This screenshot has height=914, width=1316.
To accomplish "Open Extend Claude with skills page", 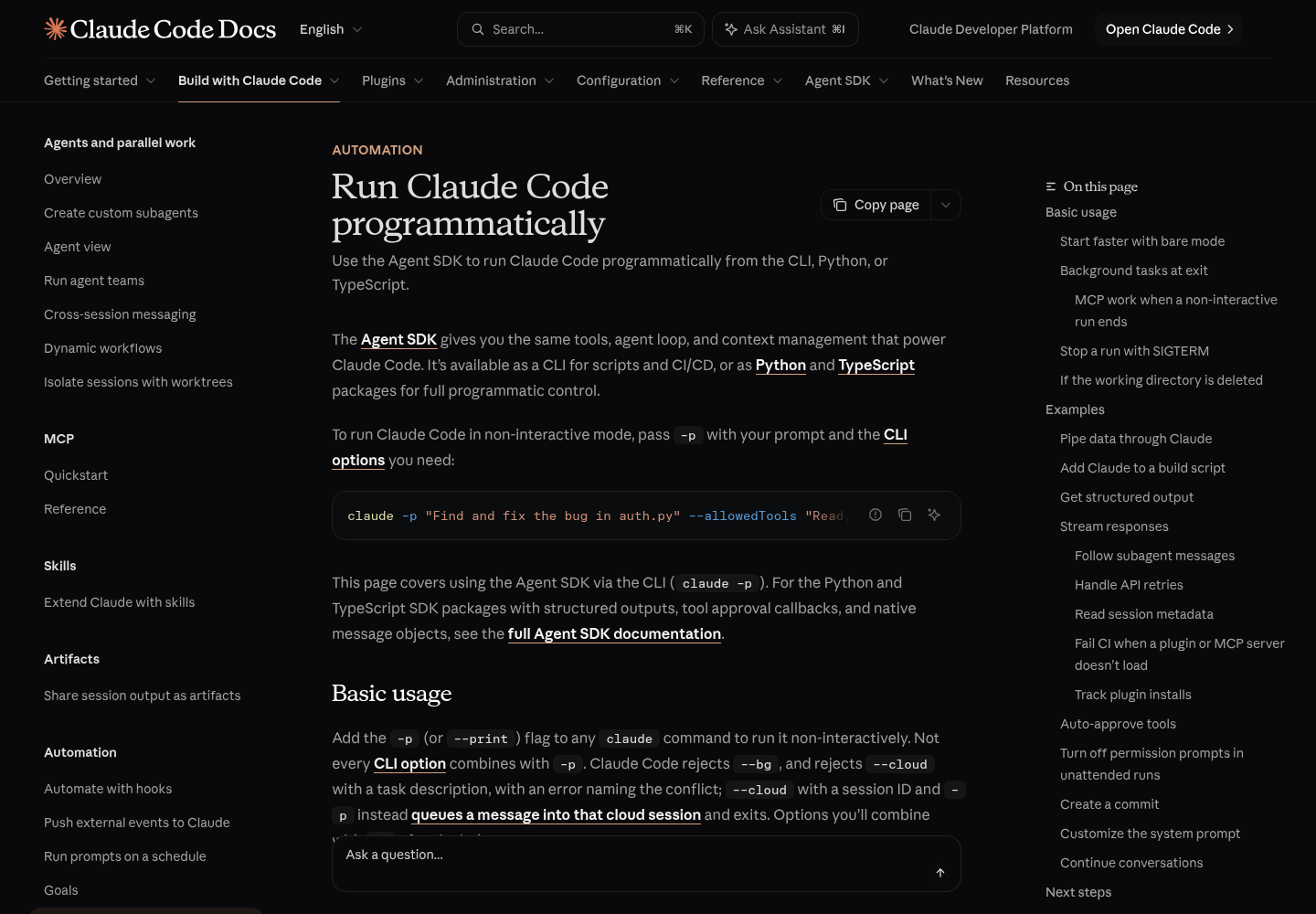I will pyautogui.click(x=119, y=602).
